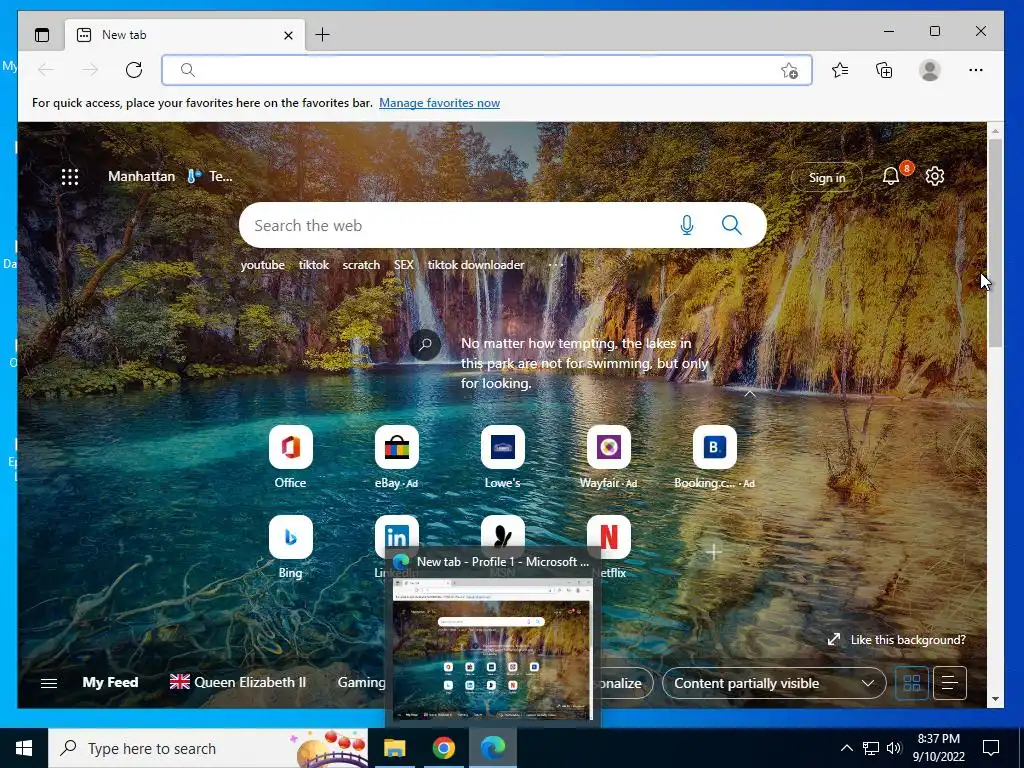The image size is (1024, 768).
Task: Open the feed hamburger menu icon
Action: pyautogui.click(x=49, y=683)
